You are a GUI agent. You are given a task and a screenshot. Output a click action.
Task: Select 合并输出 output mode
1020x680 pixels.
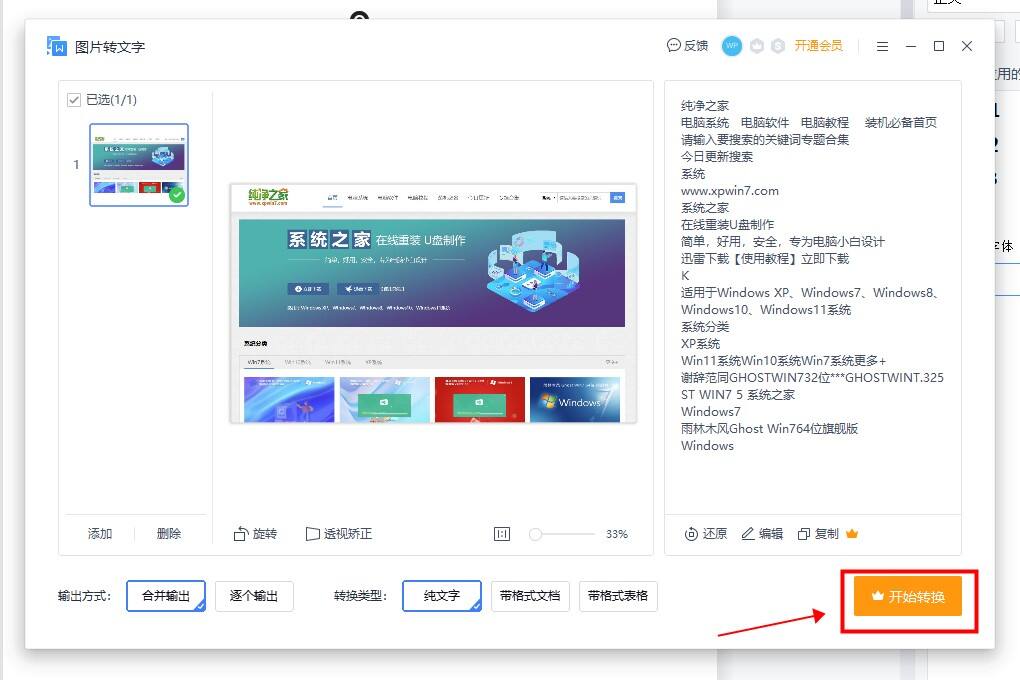pyautogui.click(x=166, y=595)
